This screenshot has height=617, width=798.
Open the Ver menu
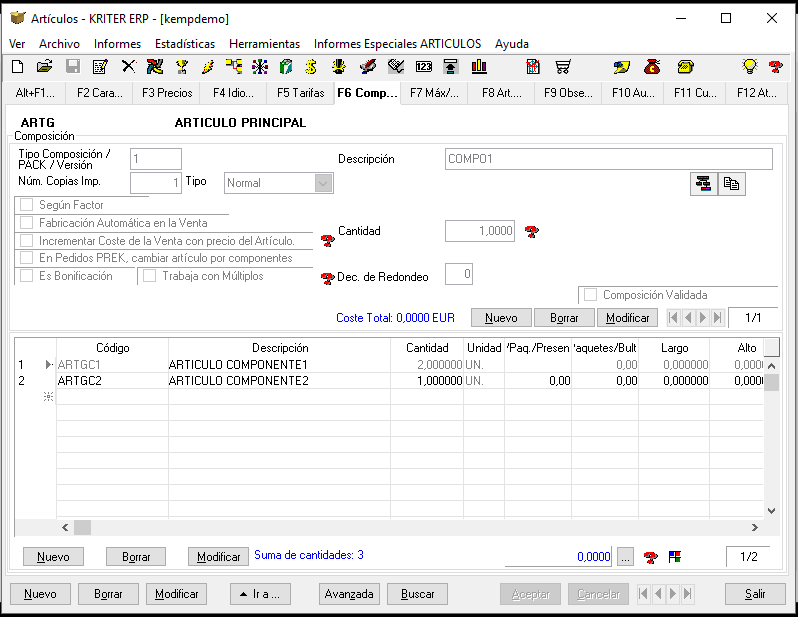point(17,44)
